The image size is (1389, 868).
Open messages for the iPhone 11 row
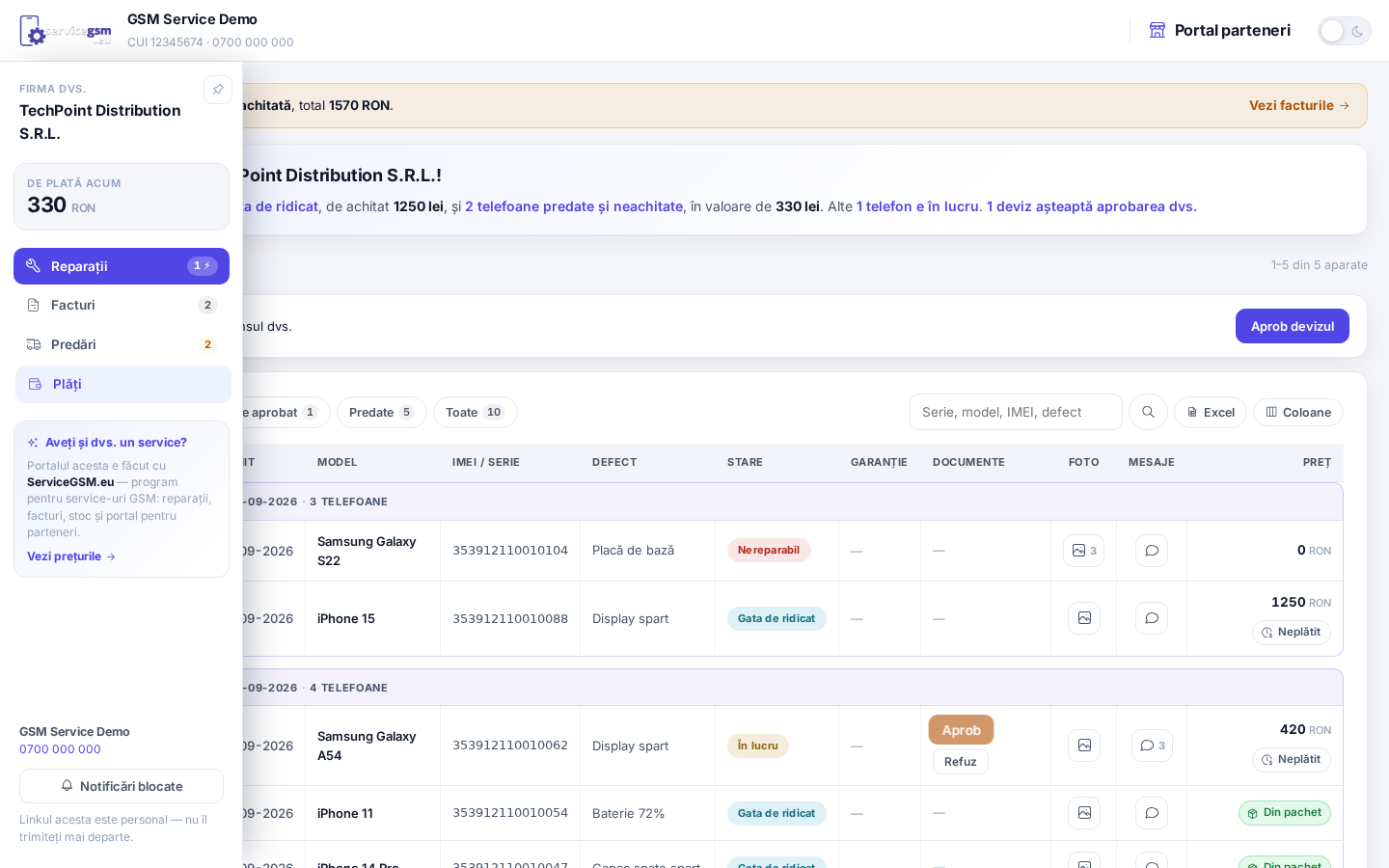point(1152,813)
